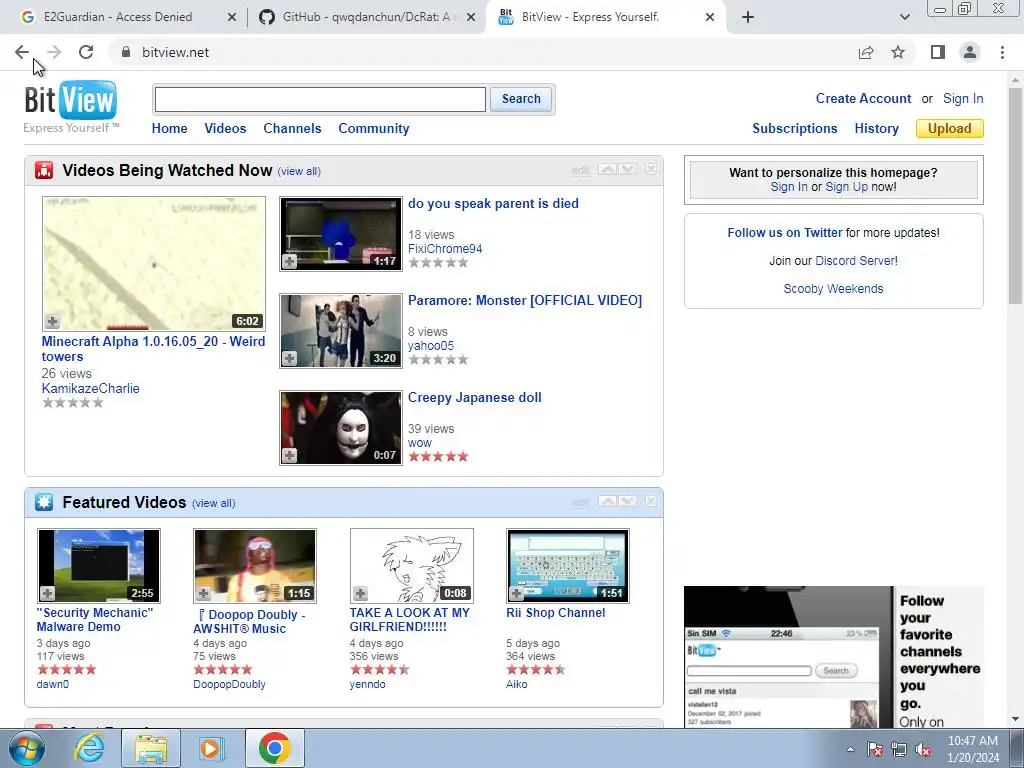Click the share page icon in address bar
1024x768 pixels.
tap(866, 52)
